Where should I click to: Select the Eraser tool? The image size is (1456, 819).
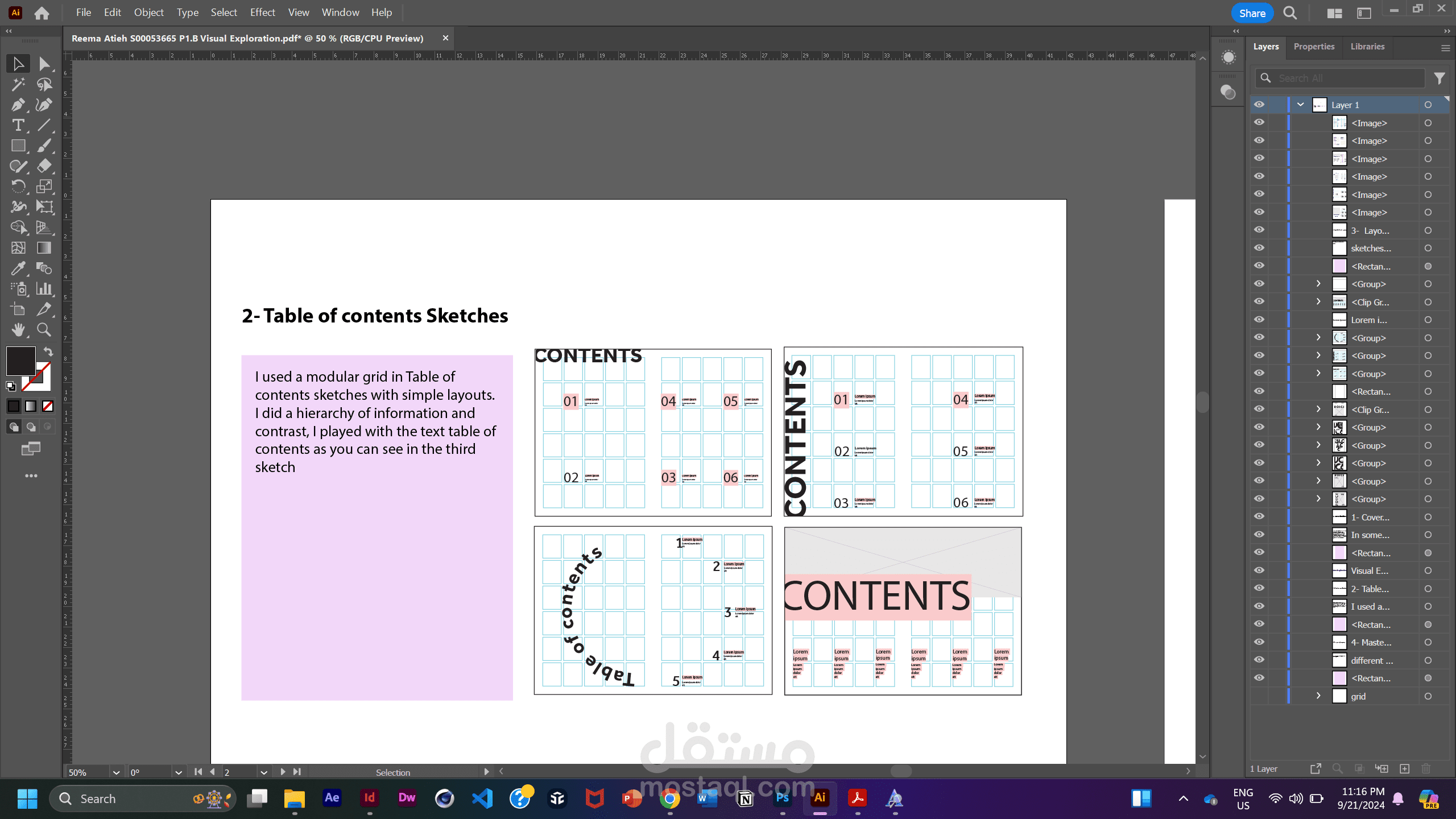pos(44,166)
